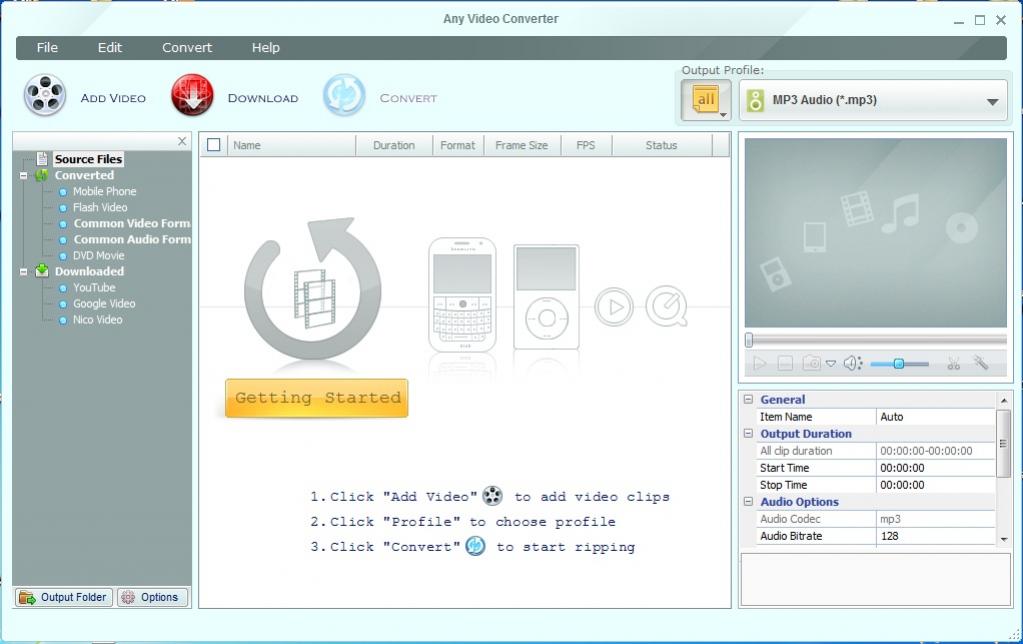
Task: Click the Status column header
Action: 662,146
